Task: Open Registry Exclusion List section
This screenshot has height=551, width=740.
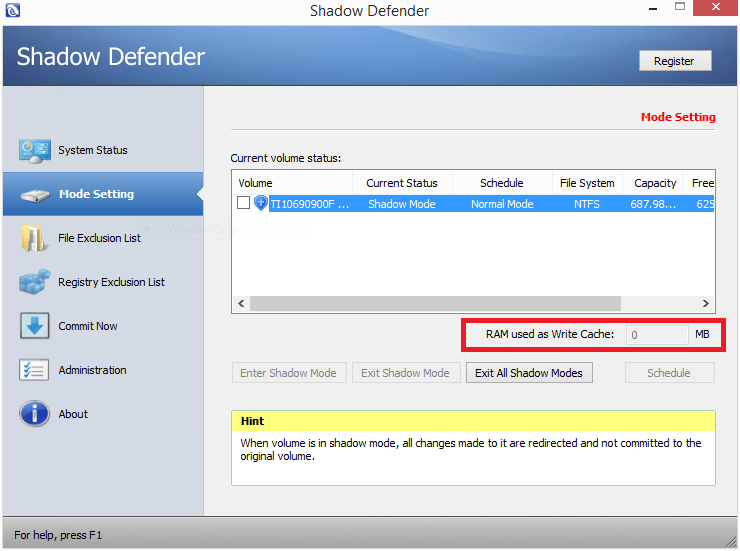Action: (111, 282)
